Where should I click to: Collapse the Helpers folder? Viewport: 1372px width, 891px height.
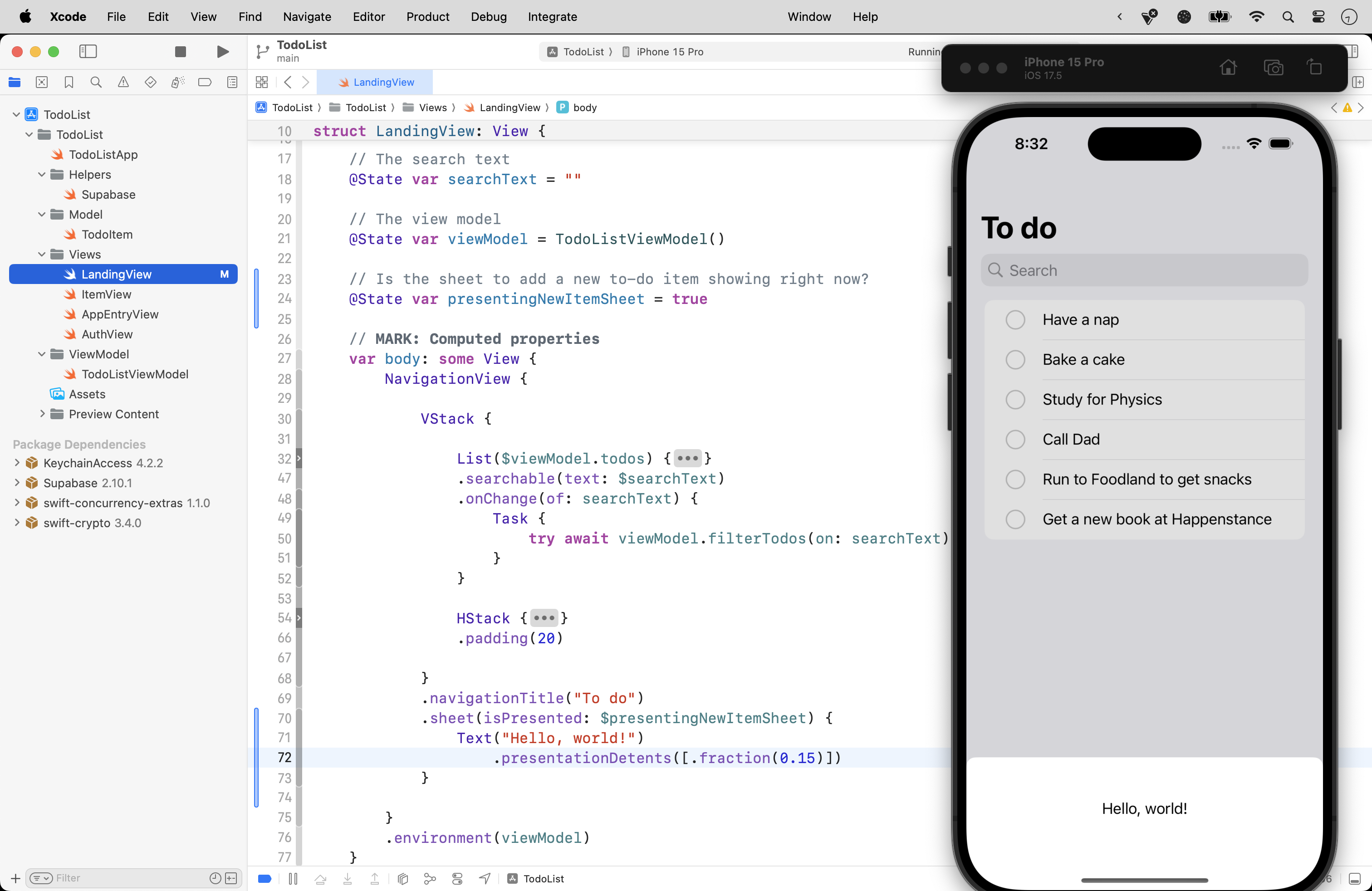tap(42, 175)
